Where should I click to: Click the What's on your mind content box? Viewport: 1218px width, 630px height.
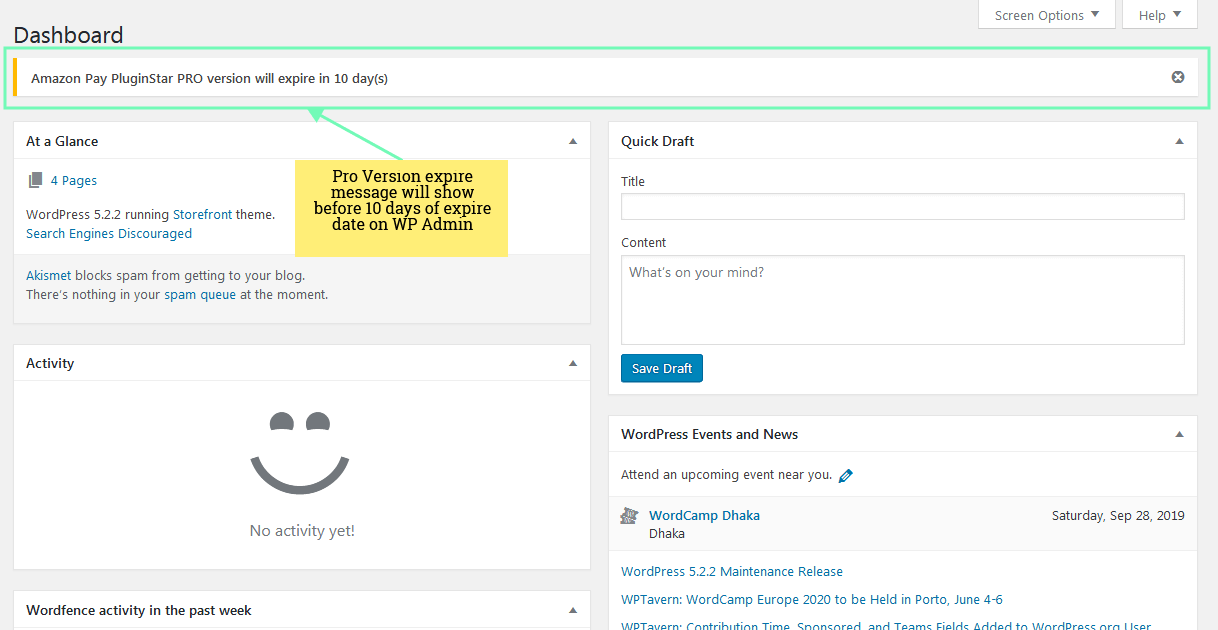coord(903,300)
